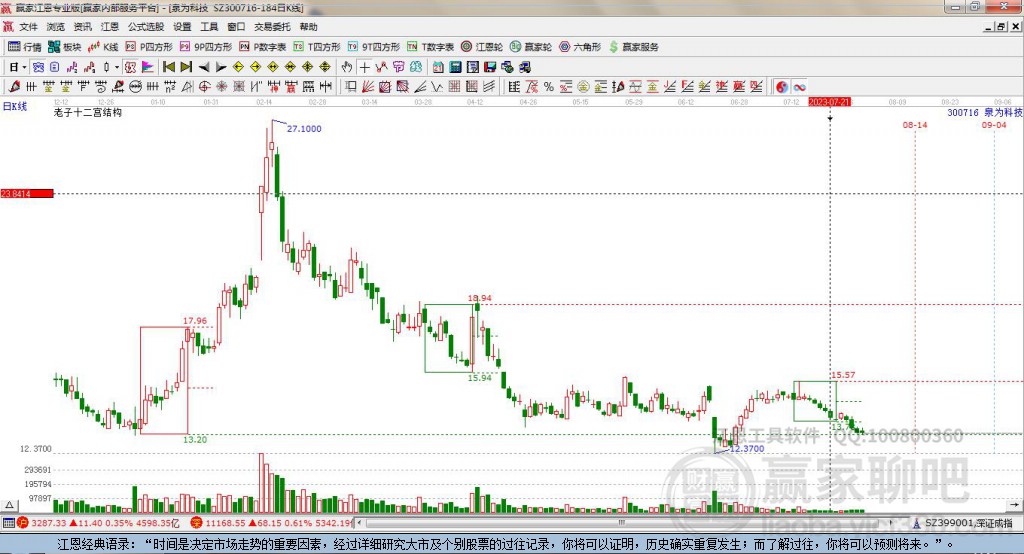Open 赢家服务 with dollar icon
Viewport: 1024px width, 554px height.
(x=634, y=47)
